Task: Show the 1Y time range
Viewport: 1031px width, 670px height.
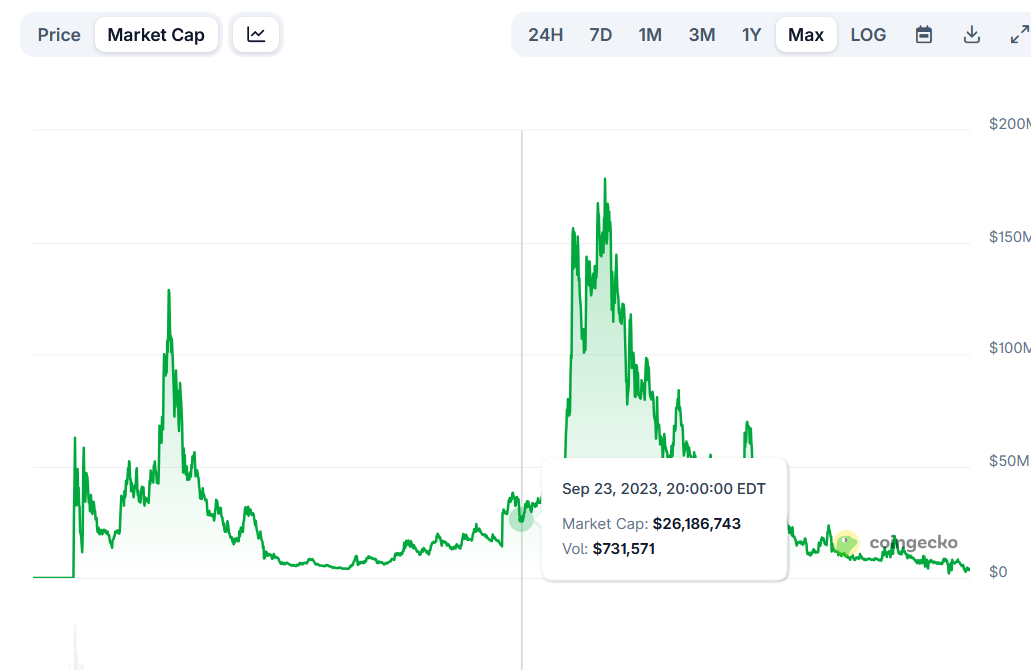Action: (x=751, y=35)
